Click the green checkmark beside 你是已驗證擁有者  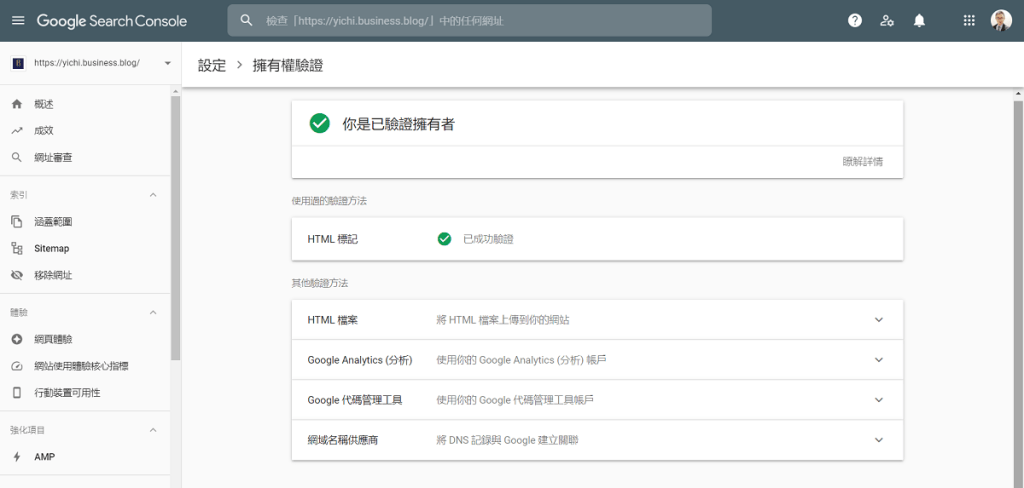point(319,123)
